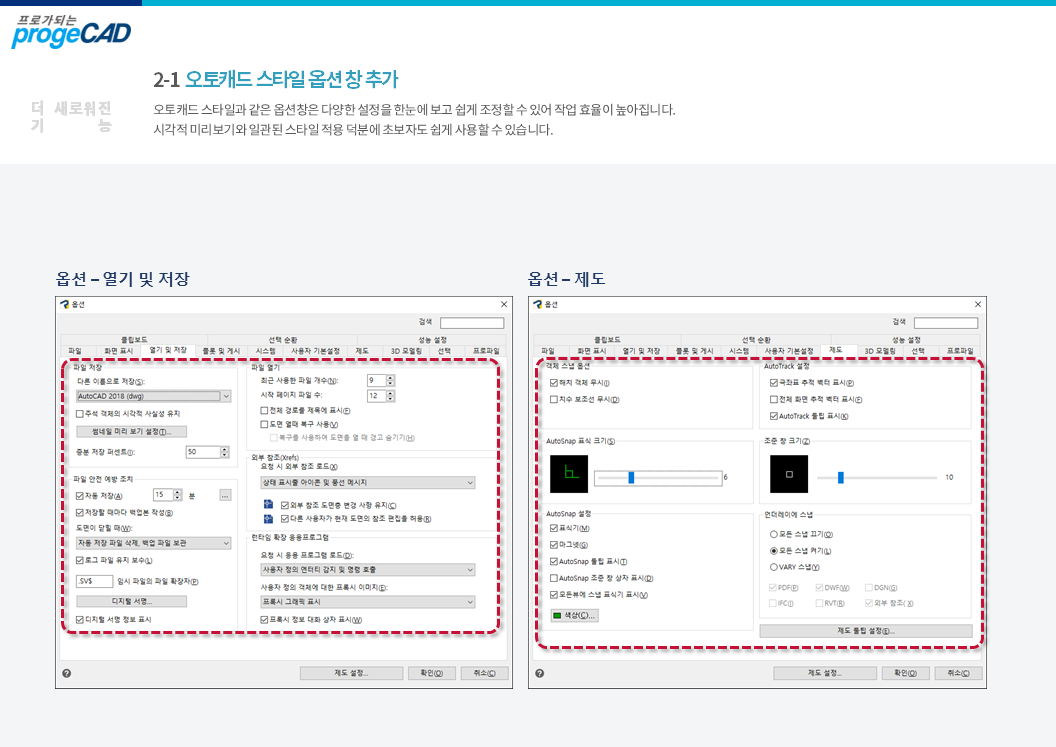This screenshot has height=747, width=1056.
Task: Open 요청 시 응용 프로그램 로드 dropdown
Action: click(x=368, y=569)
